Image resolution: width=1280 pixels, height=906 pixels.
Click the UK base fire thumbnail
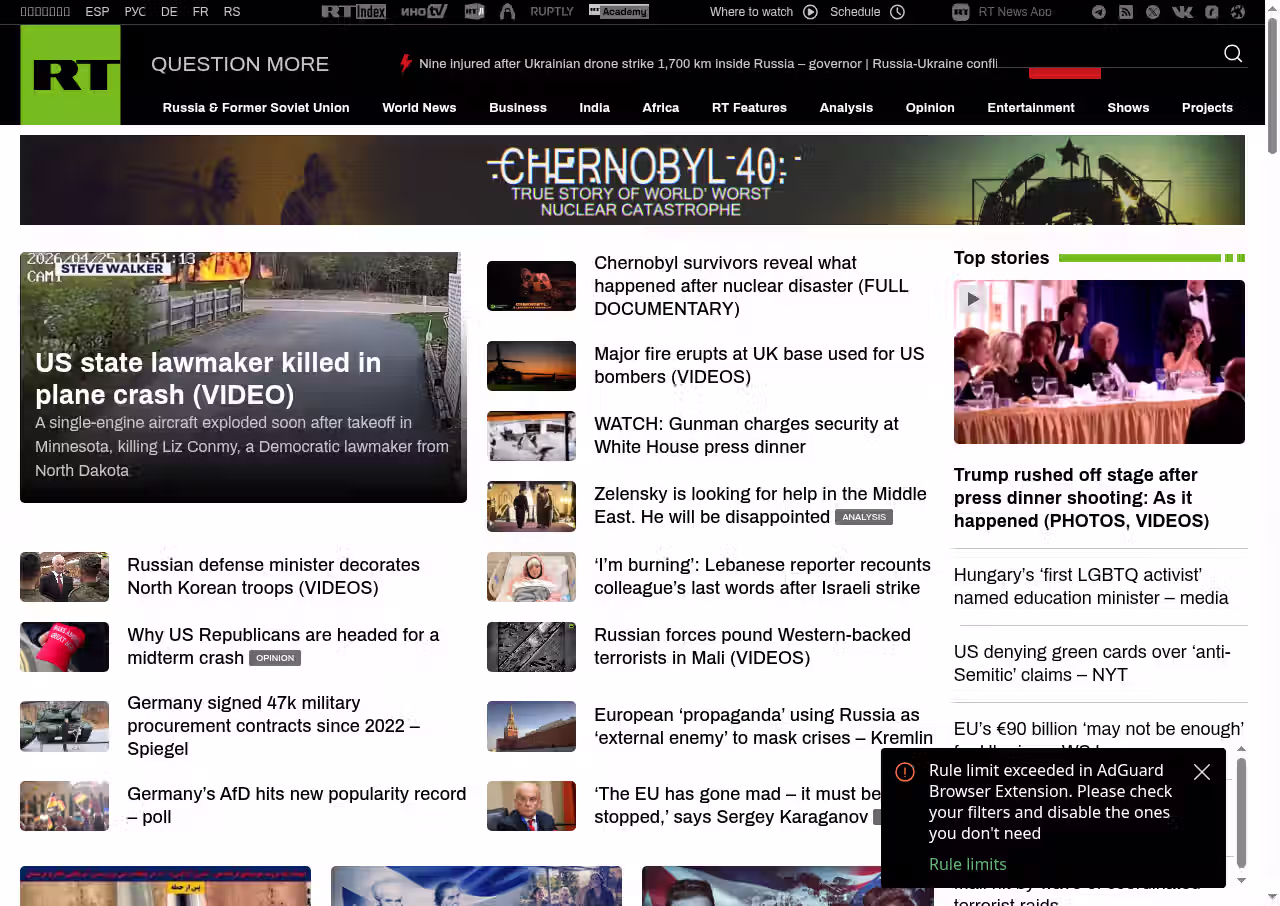point(531,366)
